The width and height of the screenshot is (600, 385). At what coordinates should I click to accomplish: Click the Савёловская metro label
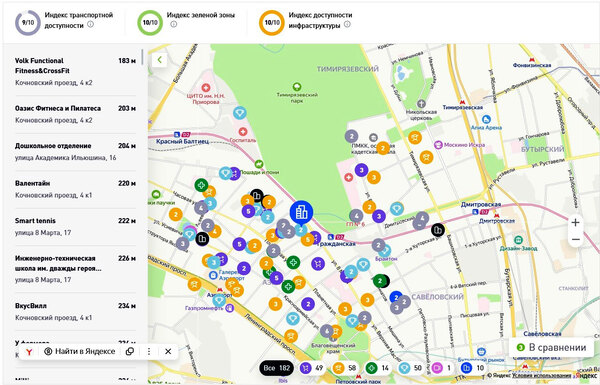542,334
